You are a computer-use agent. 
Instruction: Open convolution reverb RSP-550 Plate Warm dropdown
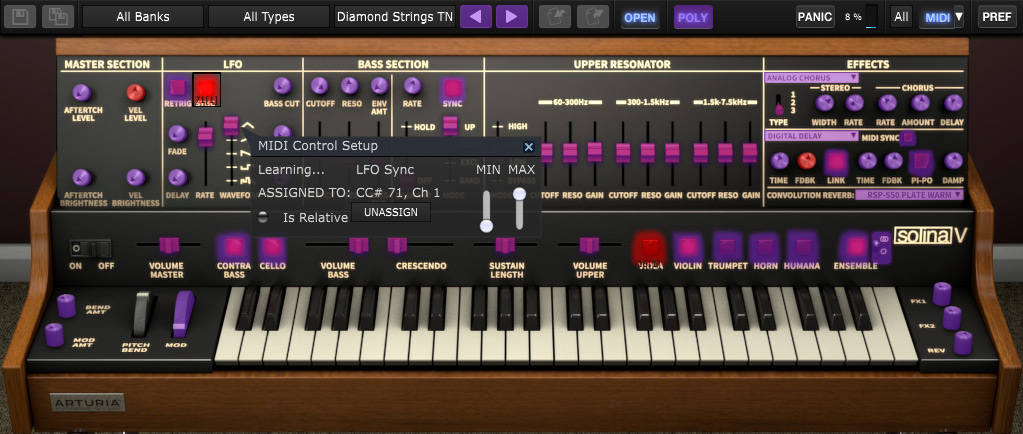[x=909, y=194]
